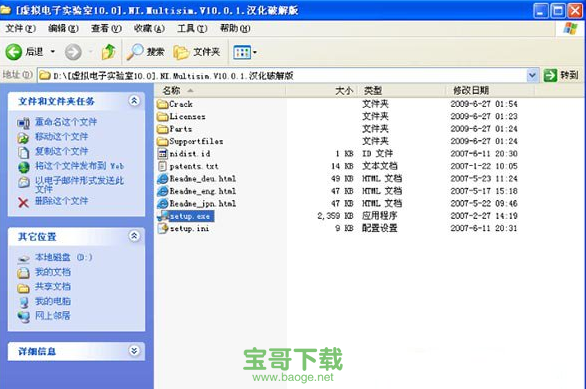586x389 pixels.
Task: Select the Readme_eng.html file icon
Action: pos(163,191)
